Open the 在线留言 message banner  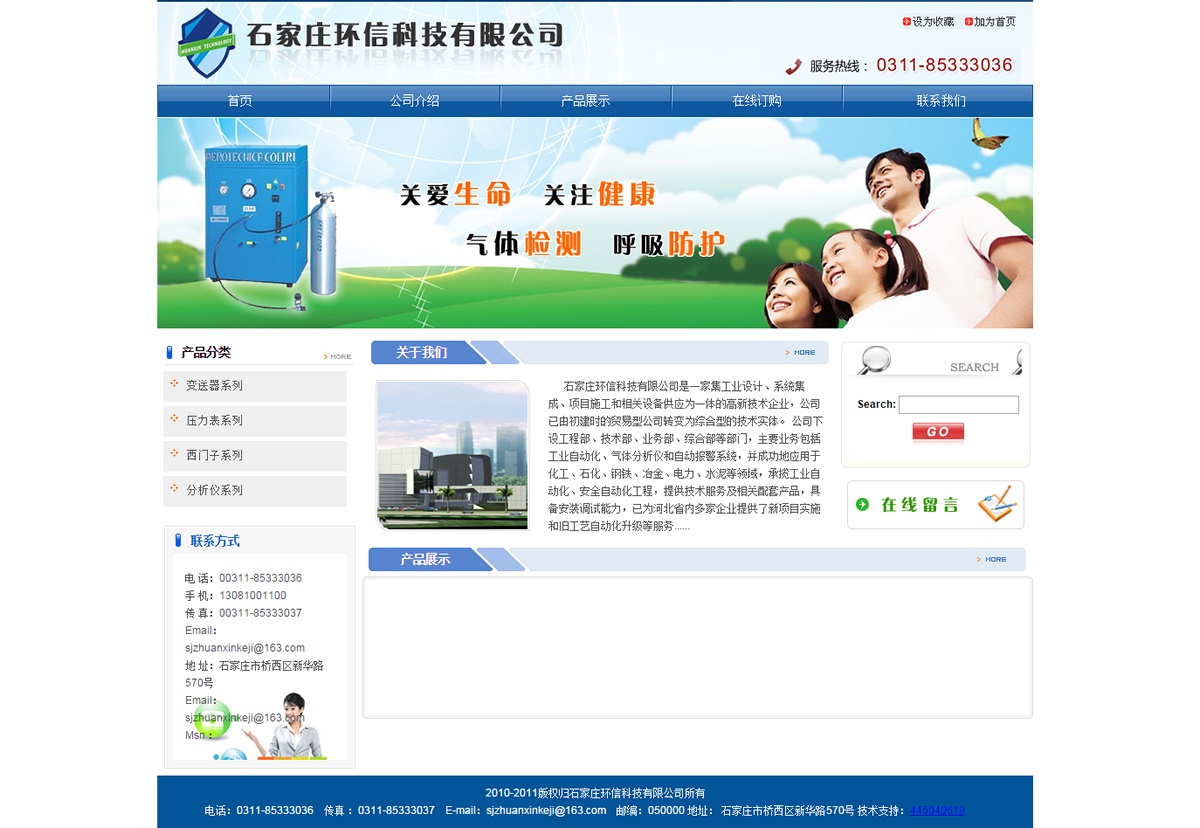coord(935,505)
